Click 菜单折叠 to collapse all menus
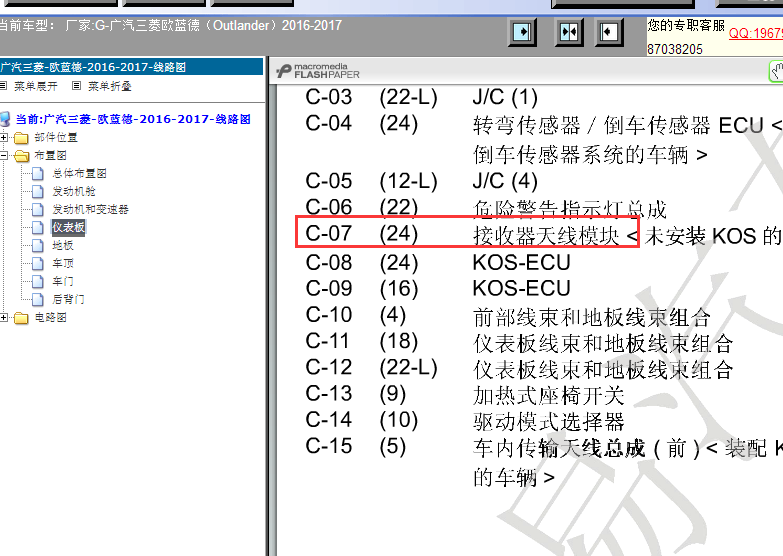This screenshot has width=783, height=556. coord(108,87)
